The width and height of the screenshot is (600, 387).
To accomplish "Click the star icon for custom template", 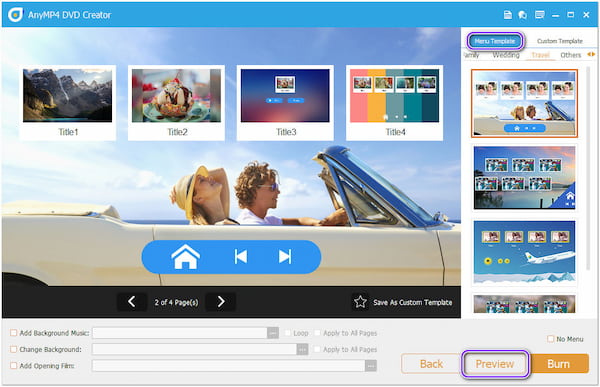I will click(360, 302).
